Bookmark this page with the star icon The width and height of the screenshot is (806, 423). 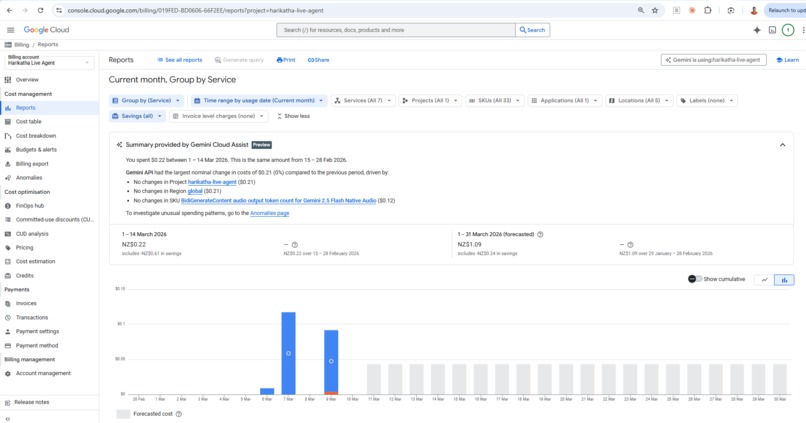(655, 10)
